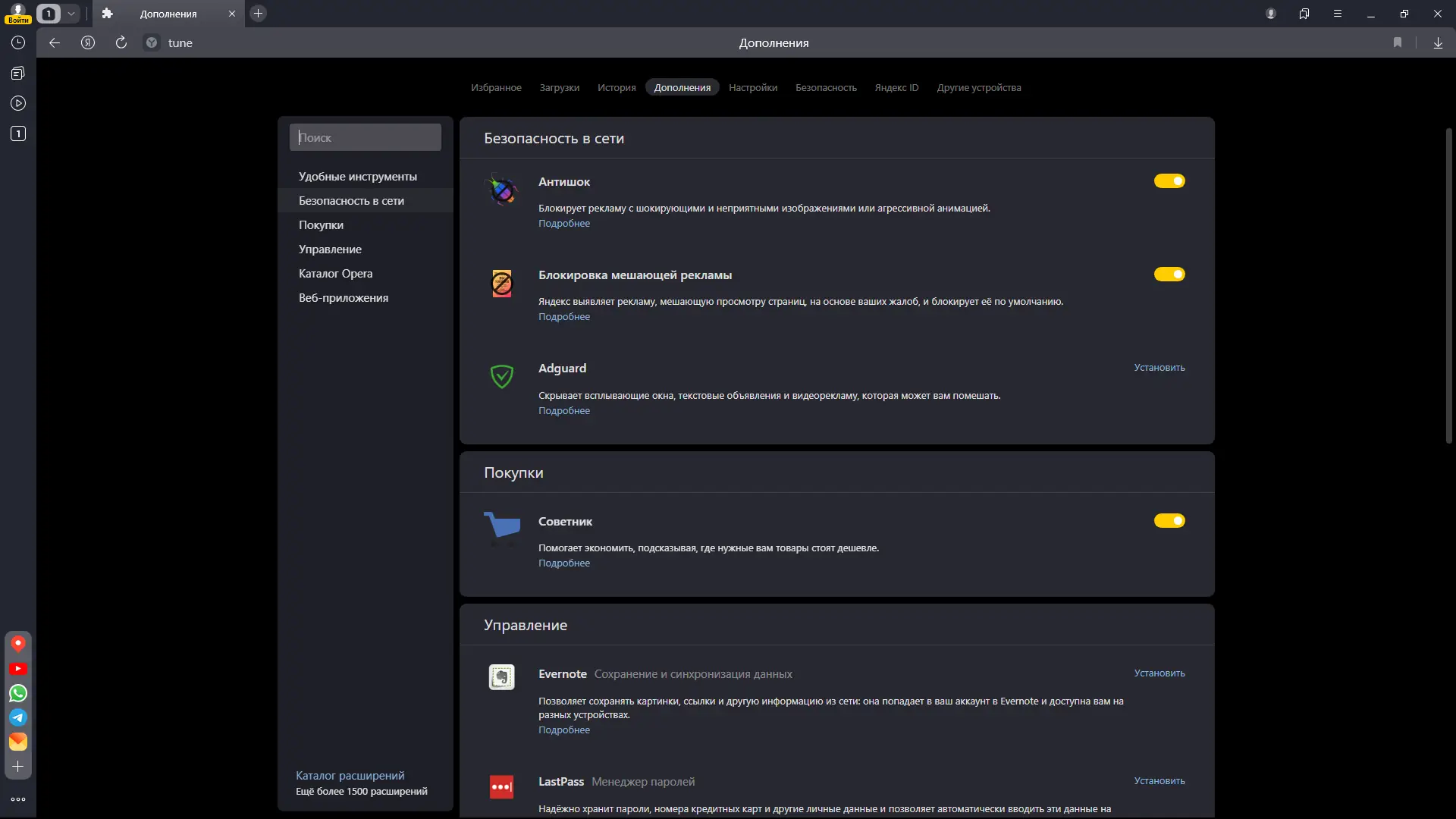This screenshot has height=819, width=1456.
Task: Toggle the Советник extension off
Action: point(1169,521)
